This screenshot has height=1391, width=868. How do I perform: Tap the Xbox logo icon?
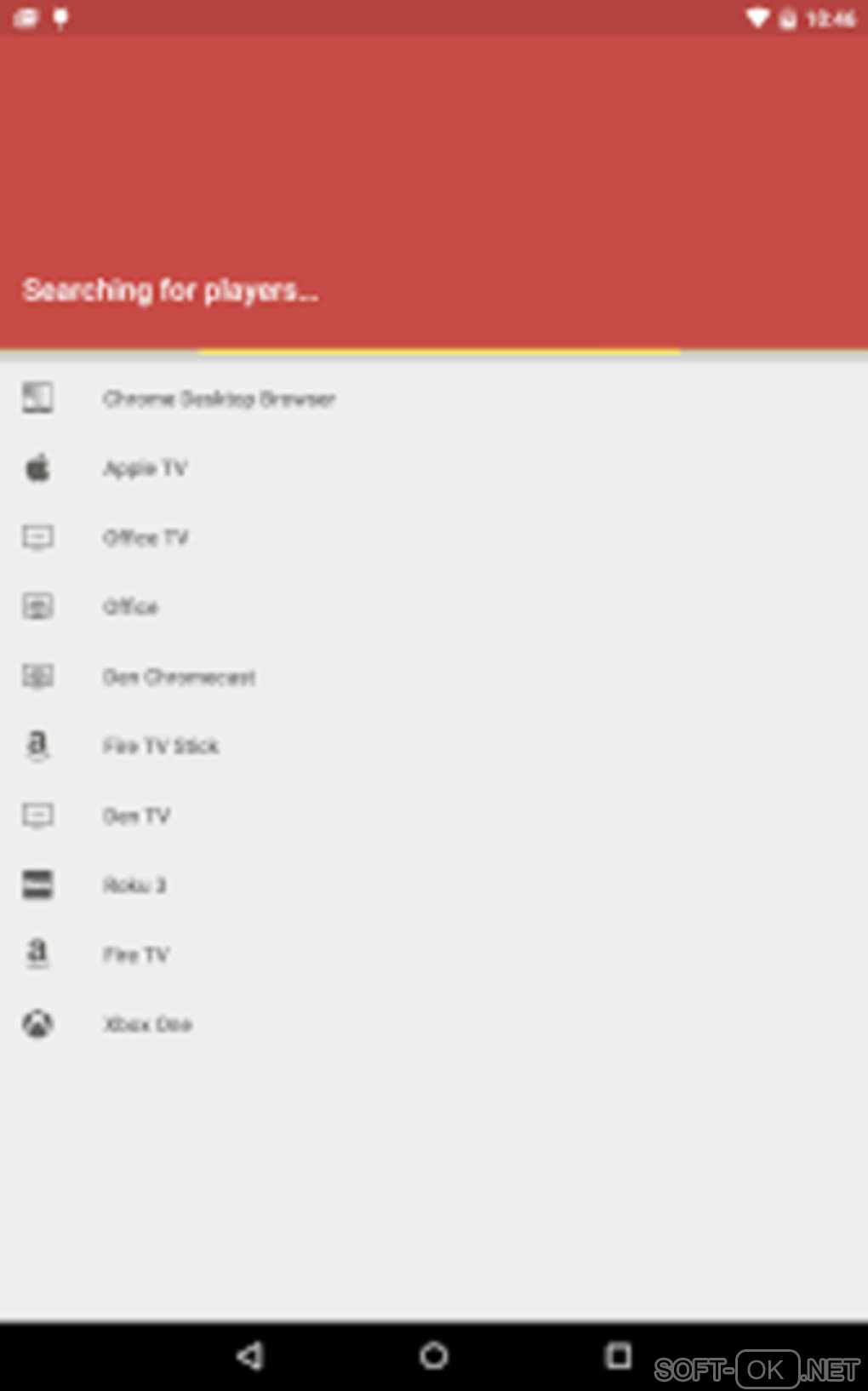37,1023
